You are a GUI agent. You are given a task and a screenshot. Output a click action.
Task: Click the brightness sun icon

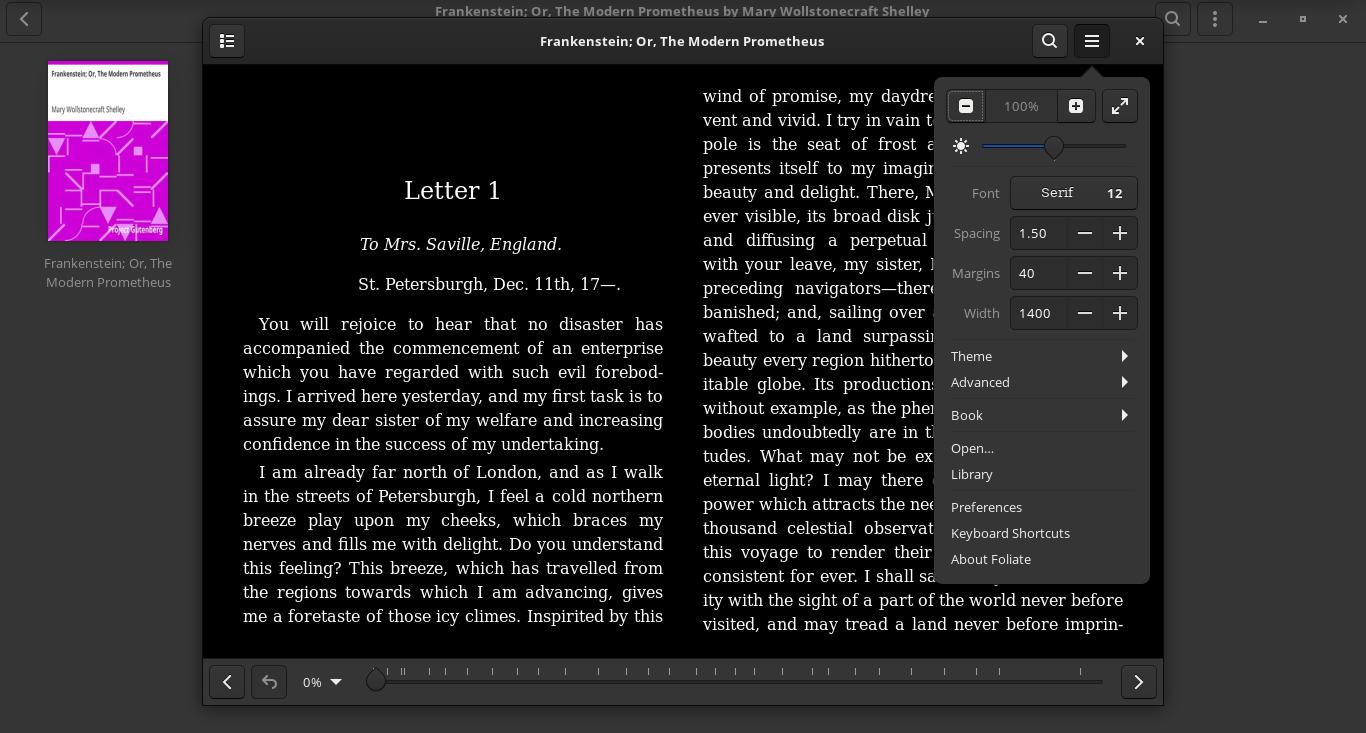pyautogui.click(x=961, y=146)
